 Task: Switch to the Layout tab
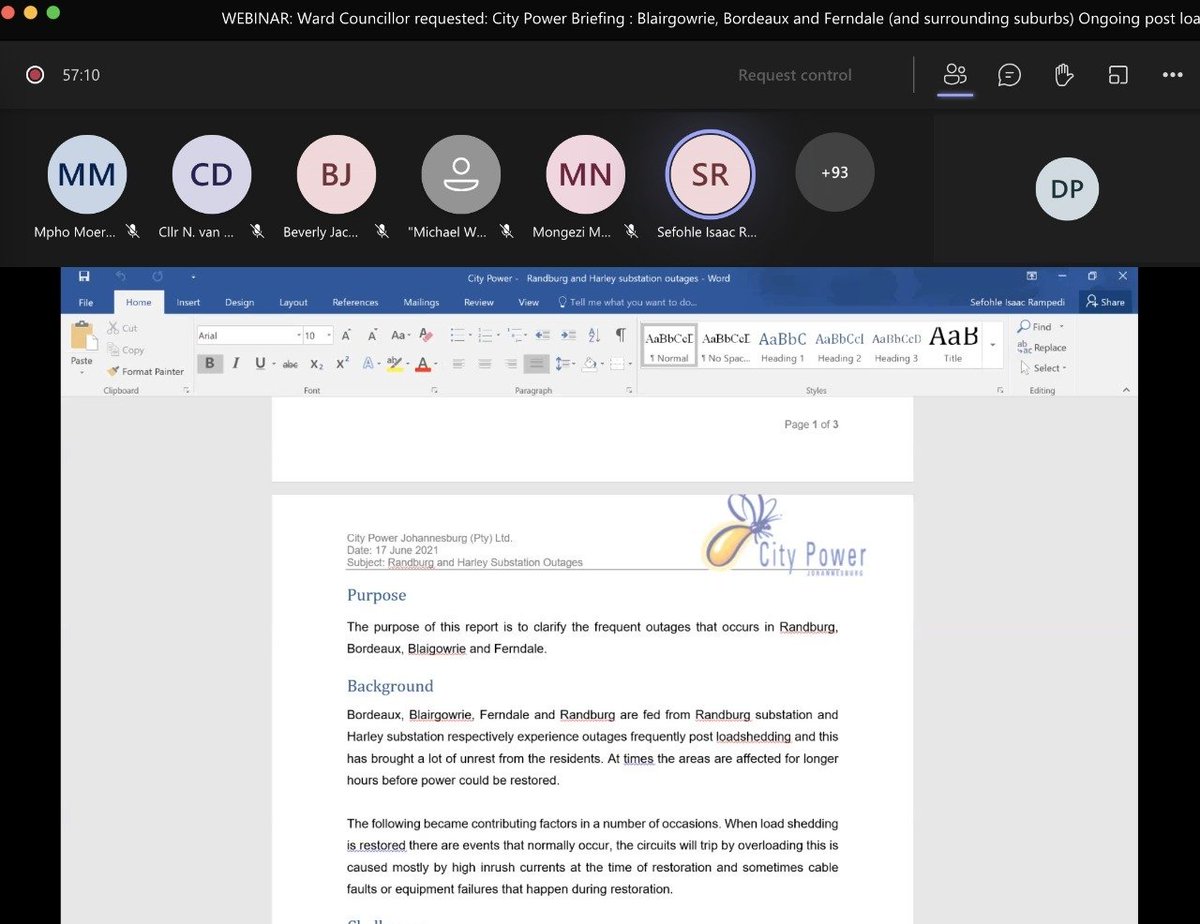[x=293, y=302]
